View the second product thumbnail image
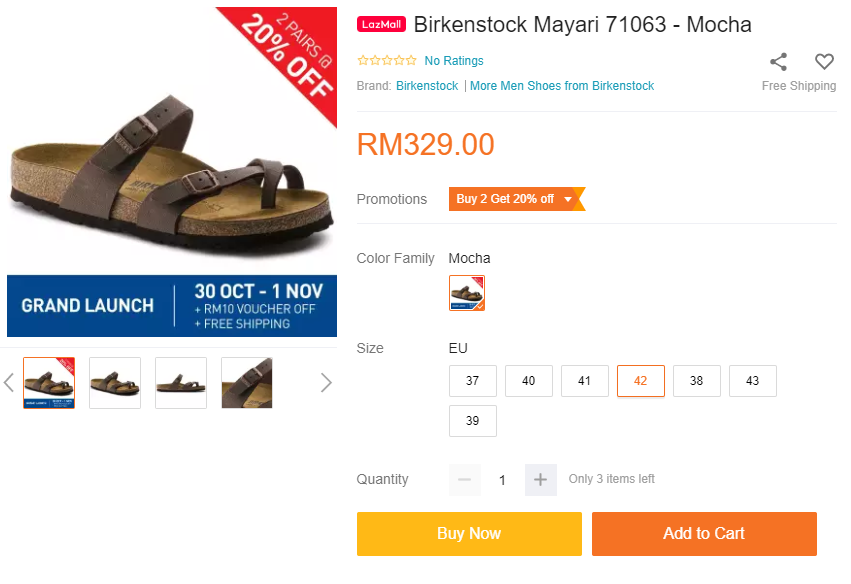This screenshot has width=851, height=584. (x=115, y=382)
